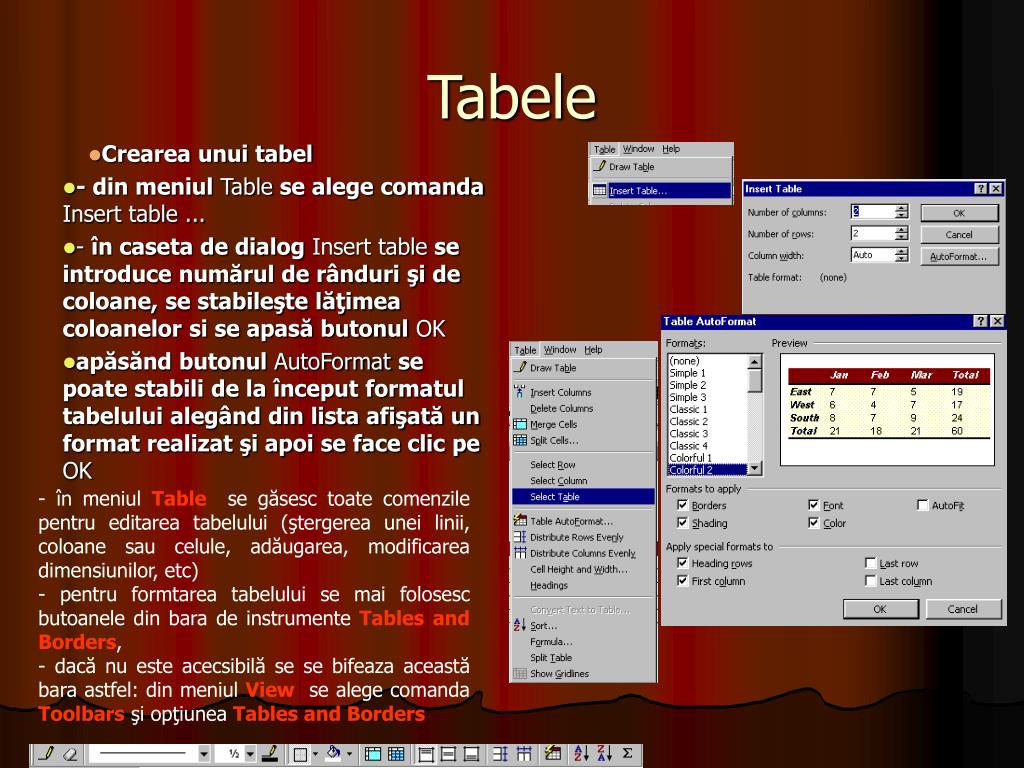Toggle the Shading checkbox
Viewport: 1024px width, 768px height.
(682, 522)
